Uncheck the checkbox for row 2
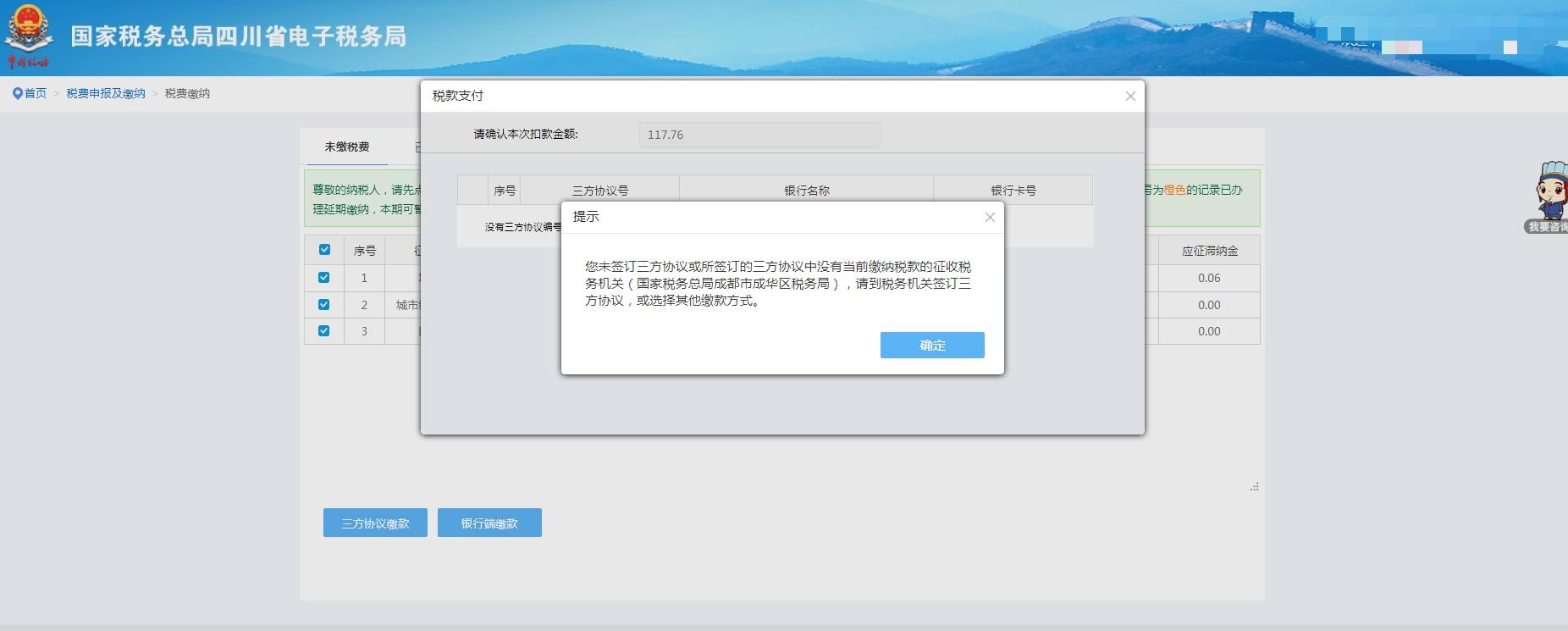Screen dimensions: 1568x631 (x=324, y=305)
